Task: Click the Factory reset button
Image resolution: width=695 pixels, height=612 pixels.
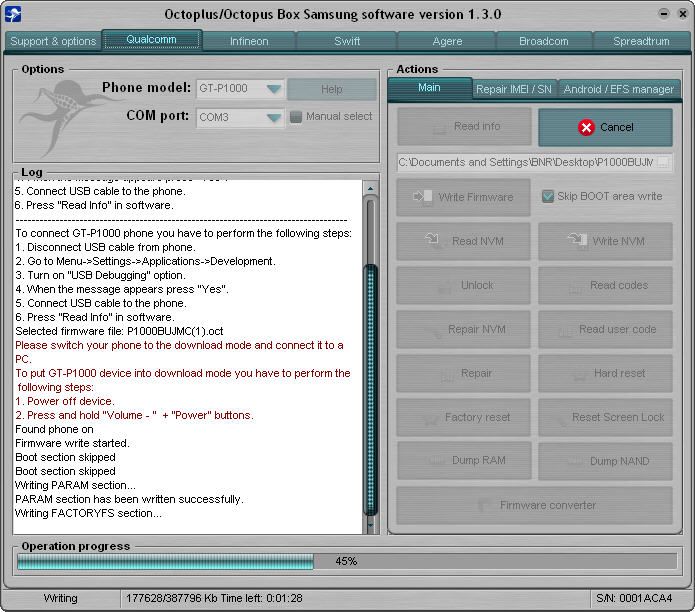Action: (463, 417)
